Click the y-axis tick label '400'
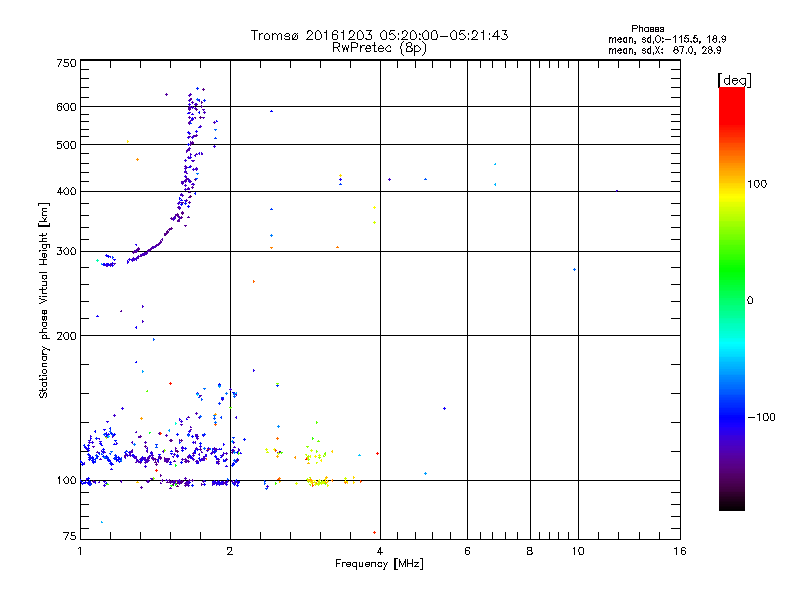Screen dimensions: 800x600 pyautogui.click(x=67, y=191)
